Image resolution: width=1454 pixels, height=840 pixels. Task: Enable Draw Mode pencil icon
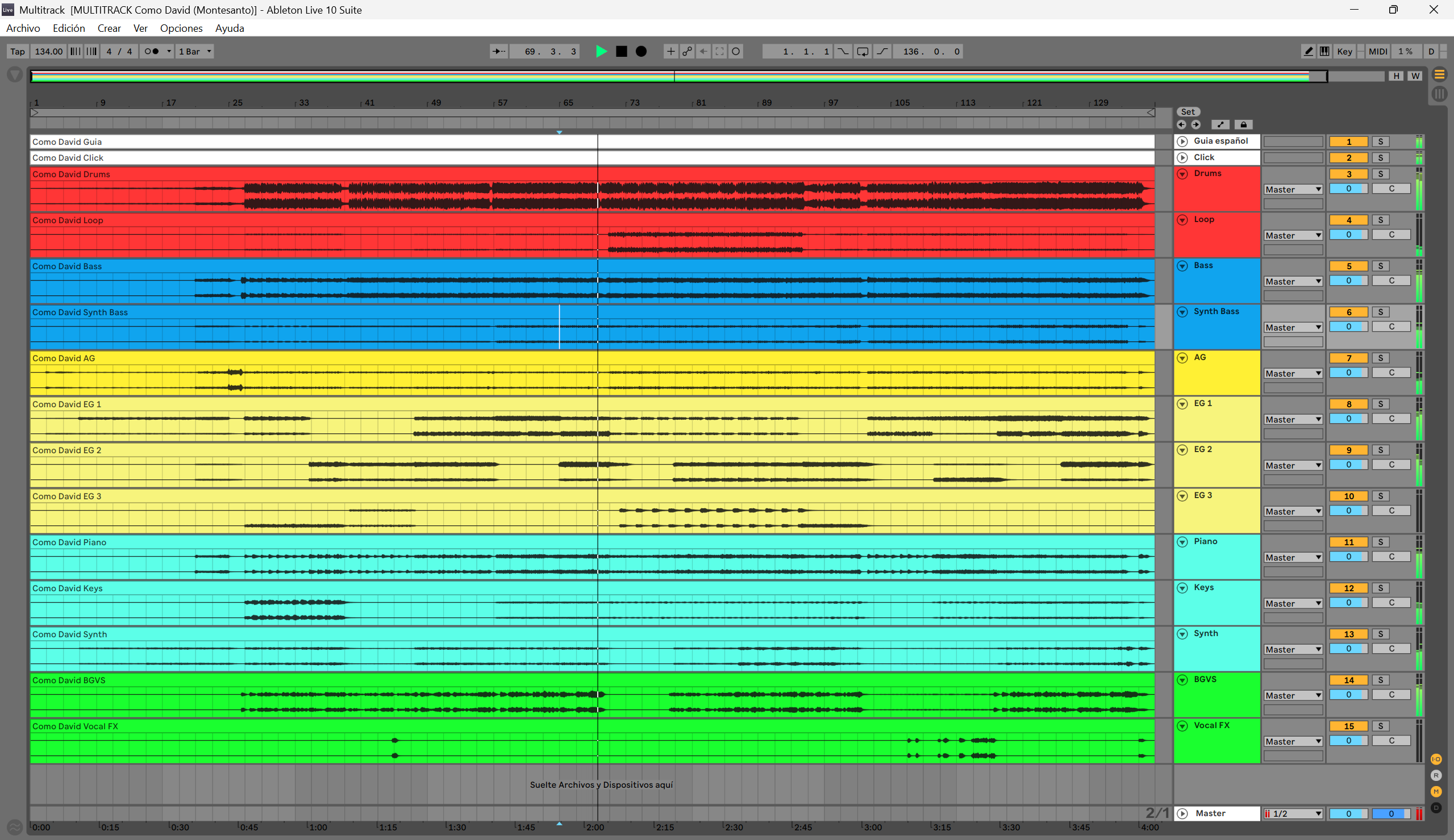coord(1309,51)
